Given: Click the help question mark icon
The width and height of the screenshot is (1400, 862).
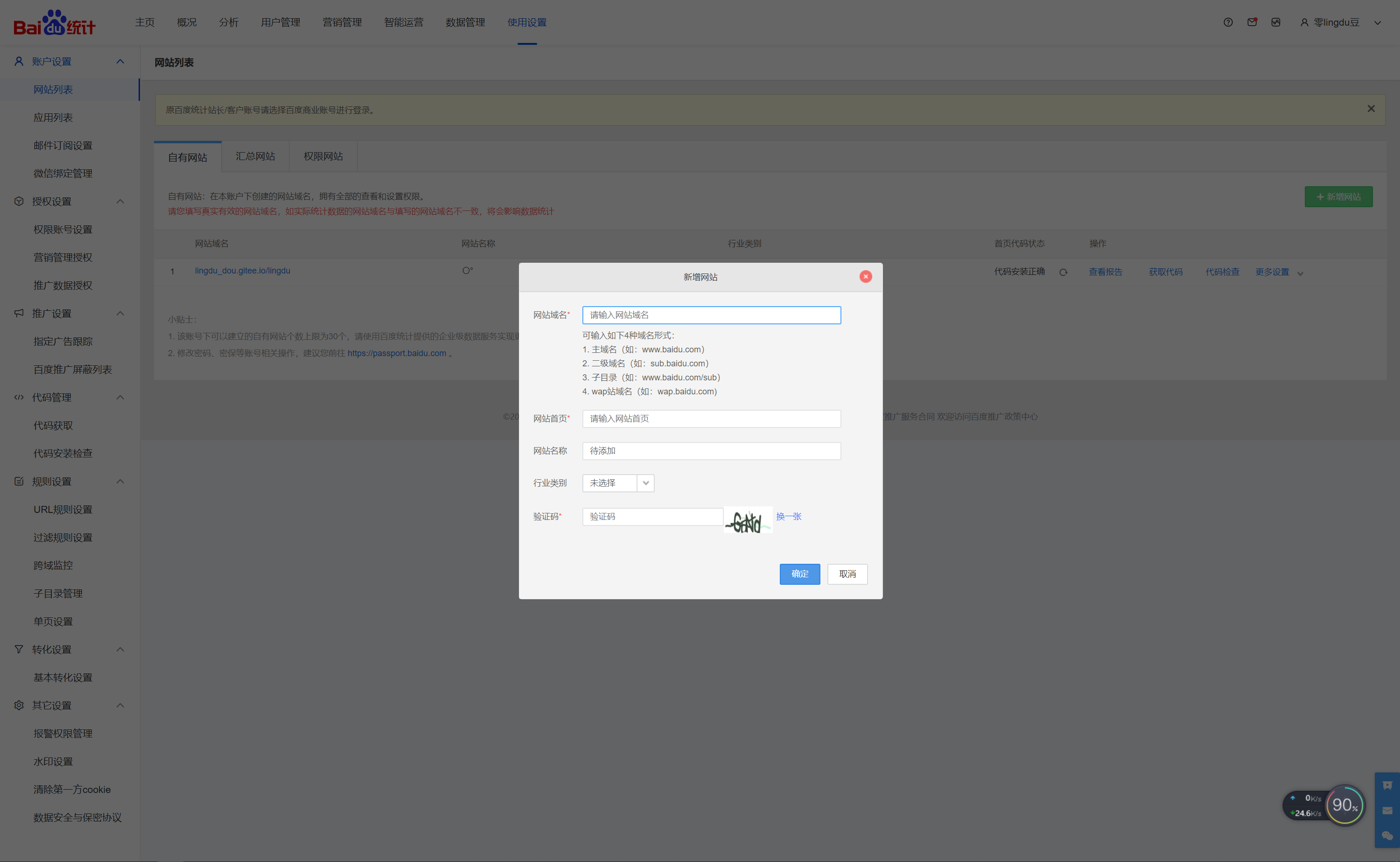Looking at the screenshot, I should click(1228, 22).
